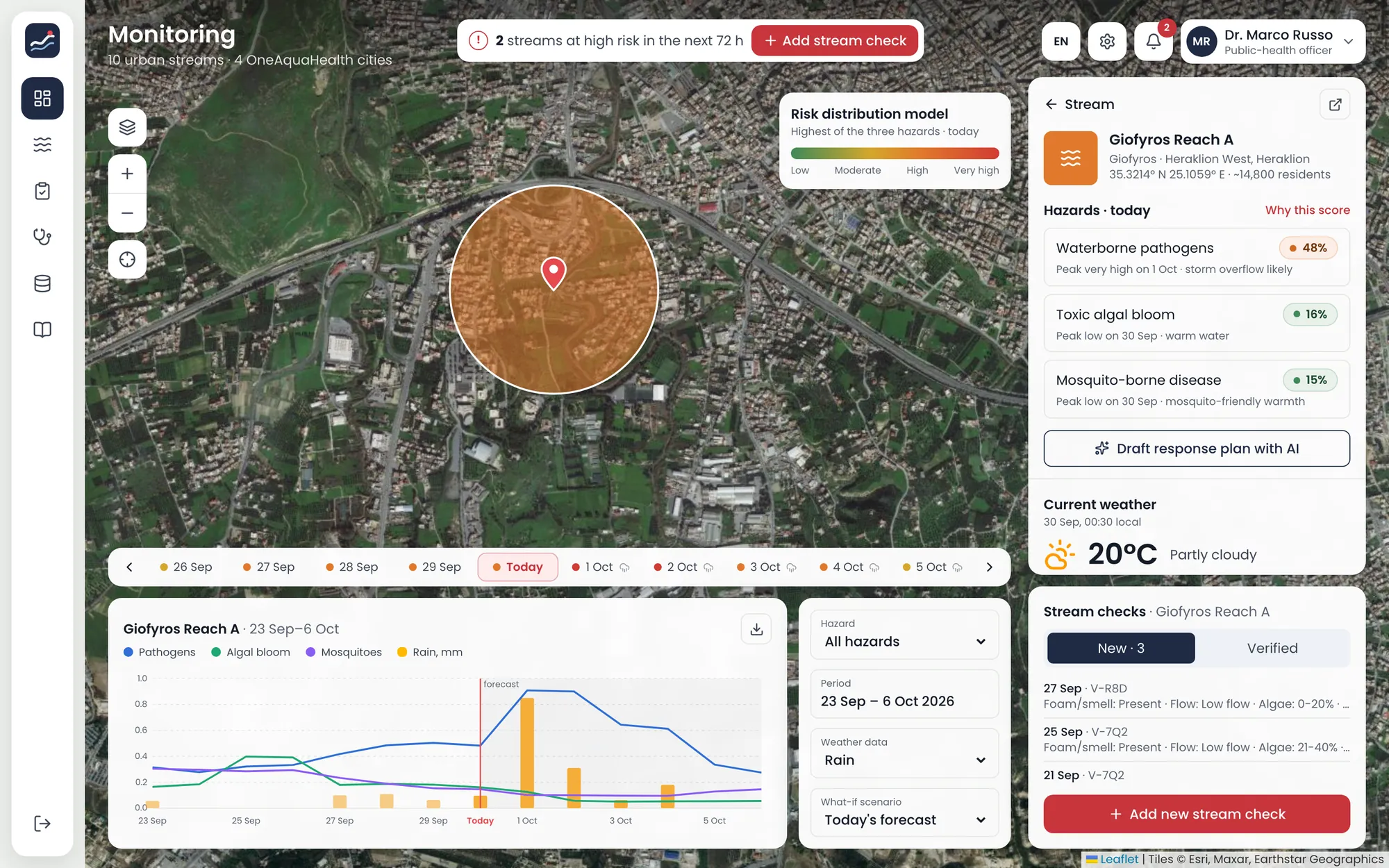Go to previous dates in timeline strip
Screen dimensions: 1389x868
[129, 567]
